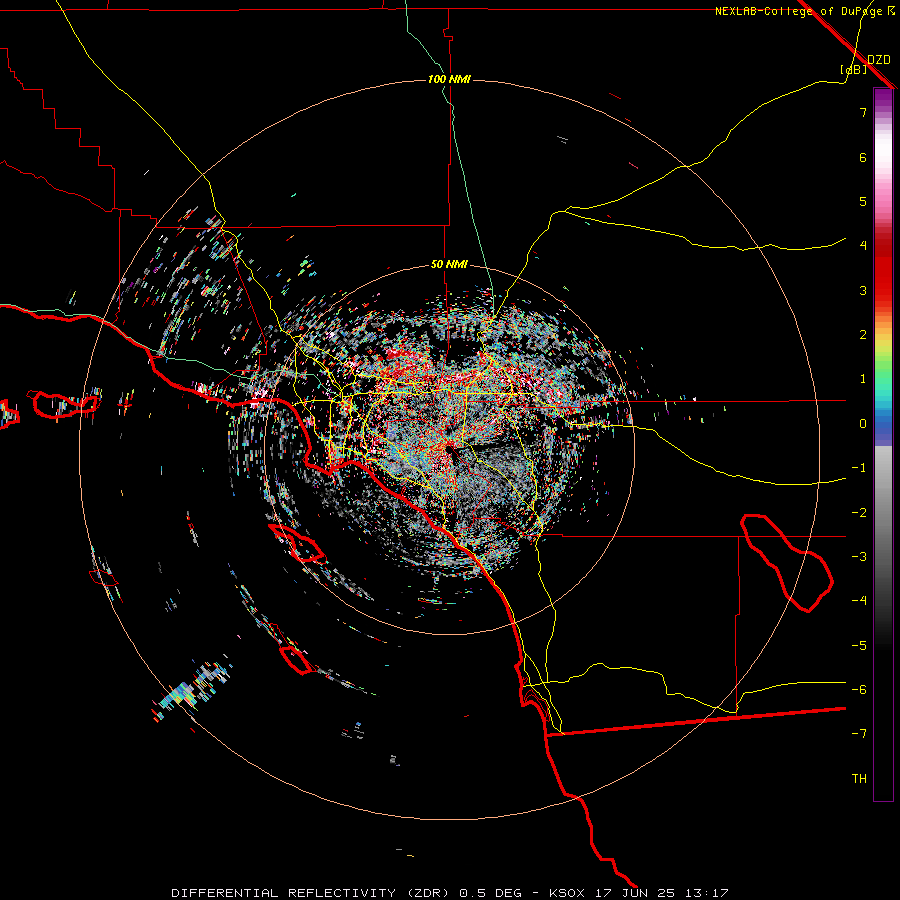Screen dimensions: 900x900
Task: Click the 3 dB tick on color scale
Action: [x=863, y=290]
